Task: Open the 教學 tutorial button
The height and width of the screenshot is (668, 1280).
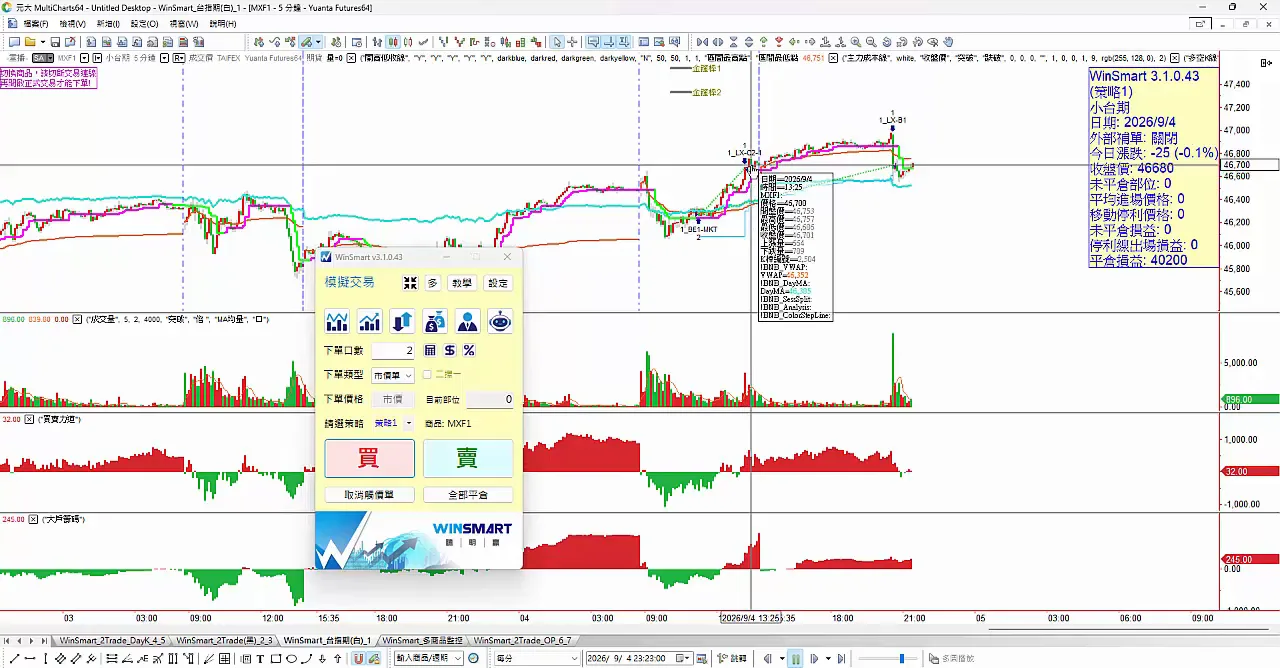Action: [x=461, y=283]
